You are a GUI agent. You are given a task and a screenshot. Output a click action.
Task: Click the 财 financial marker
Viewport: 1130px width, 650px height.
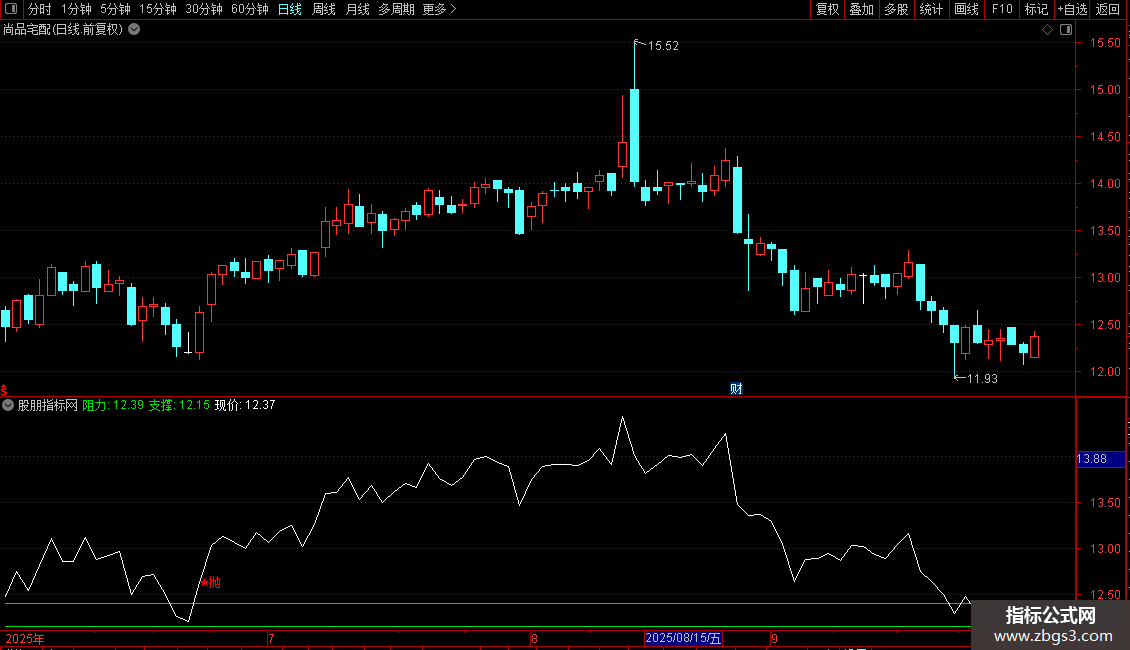(x=736, y=389)
